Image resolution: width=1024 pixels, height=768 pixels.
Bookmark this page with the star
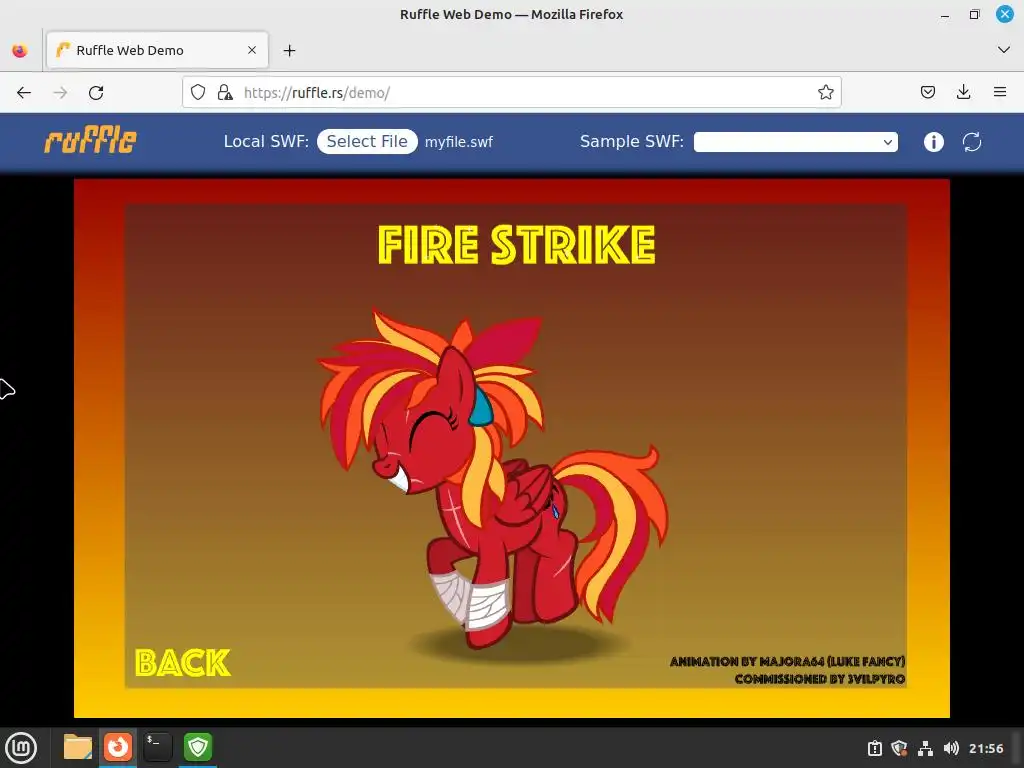pyautogui.click(x=825, y=92)
